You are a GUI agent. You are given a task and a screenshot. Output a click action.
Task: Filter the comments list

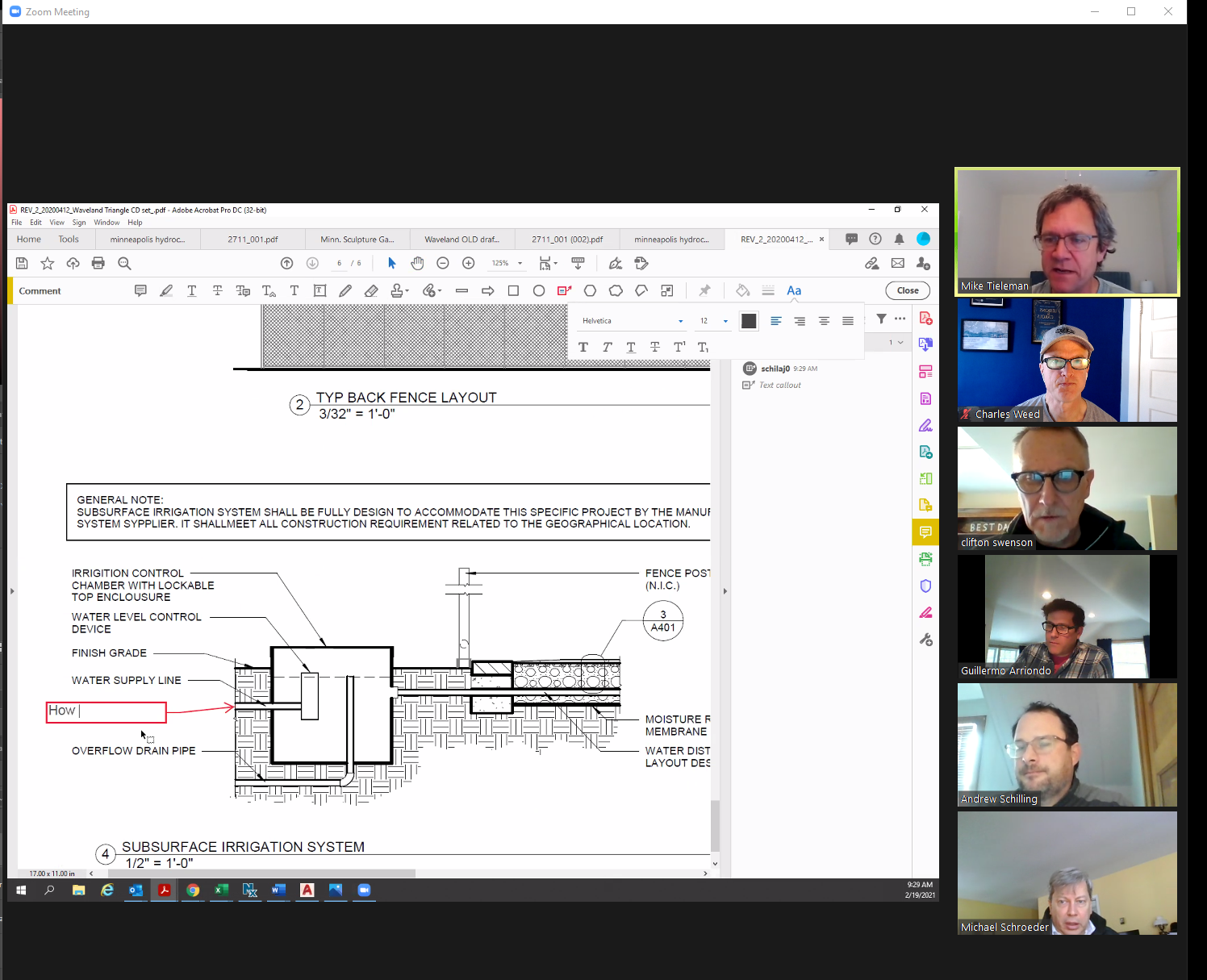pos(882,319)
